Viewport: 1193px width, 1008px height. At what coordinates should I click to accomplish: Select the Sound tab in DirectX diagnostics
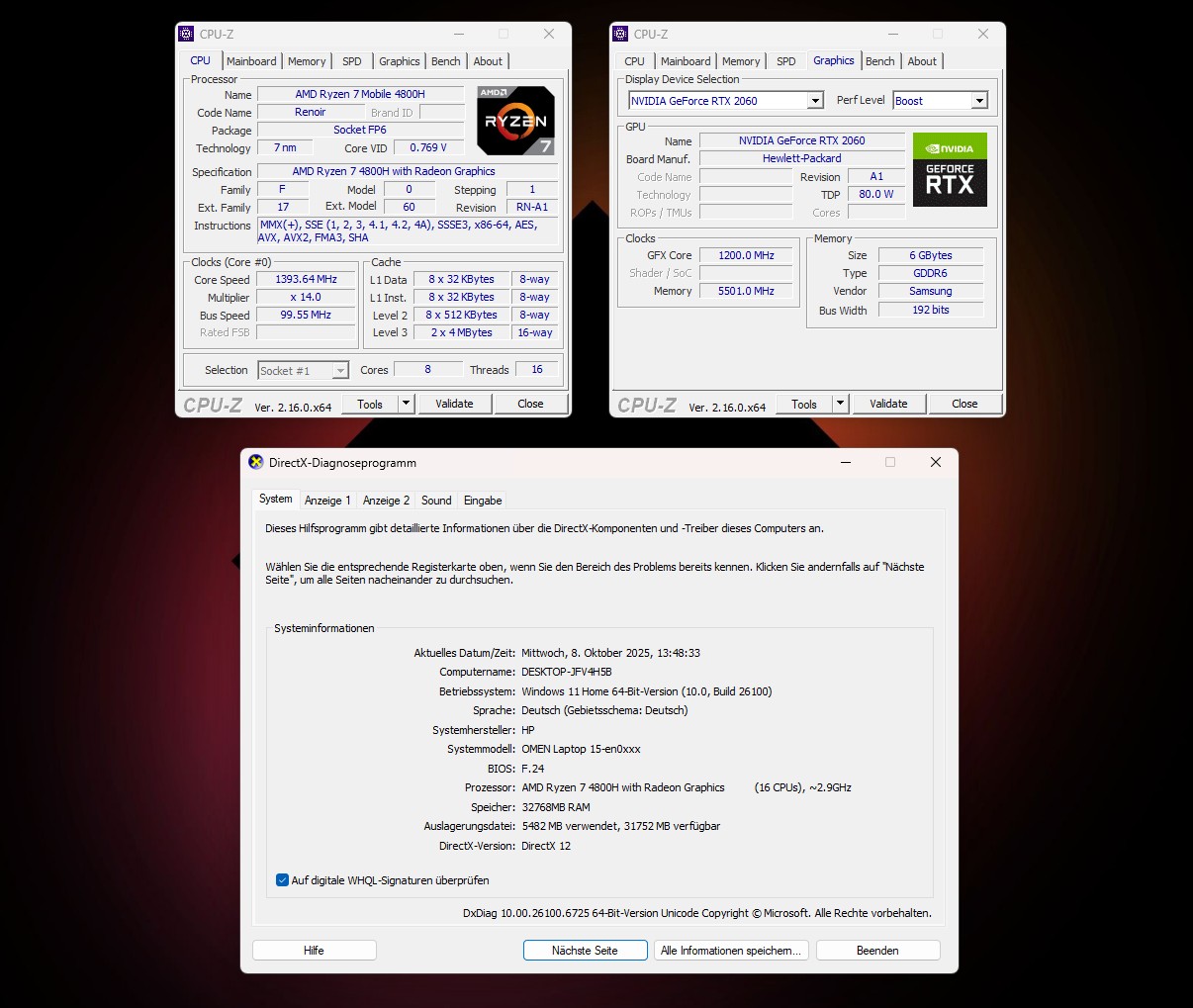pos(436,501)
